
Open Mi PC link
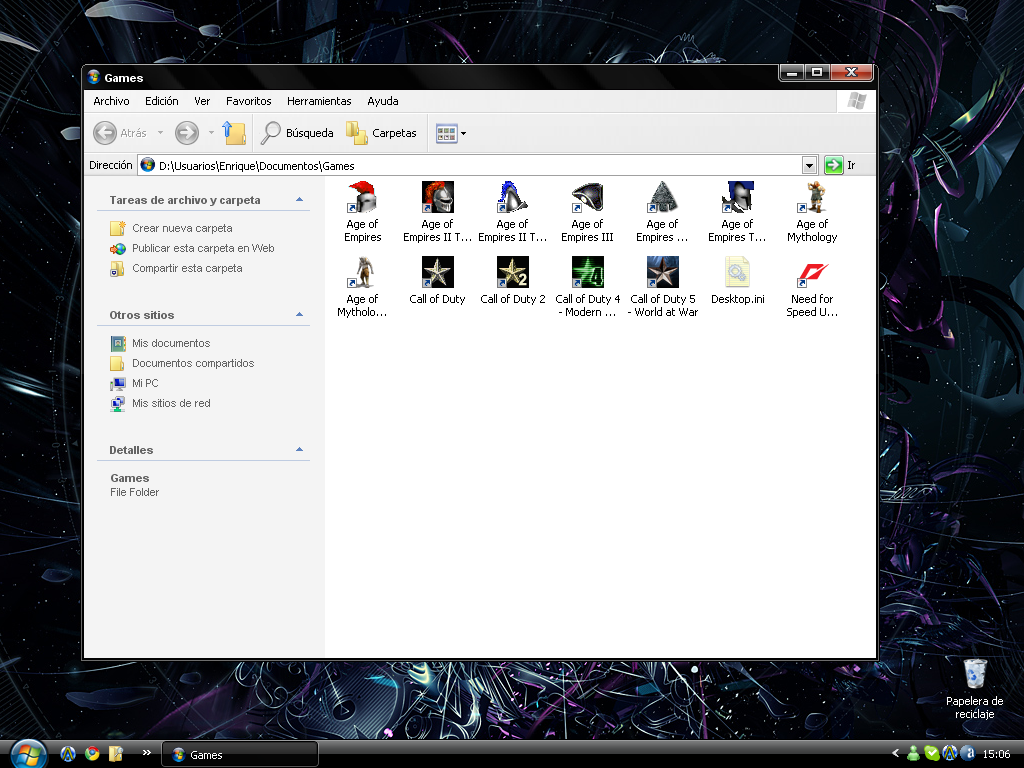(x=145, y=383)
